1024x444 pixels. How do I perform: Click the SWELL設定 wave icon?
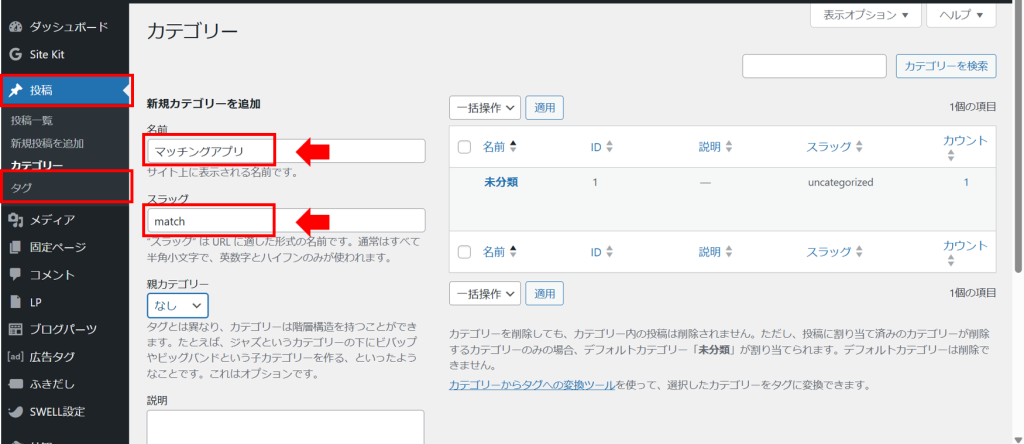tap(15, 411)
